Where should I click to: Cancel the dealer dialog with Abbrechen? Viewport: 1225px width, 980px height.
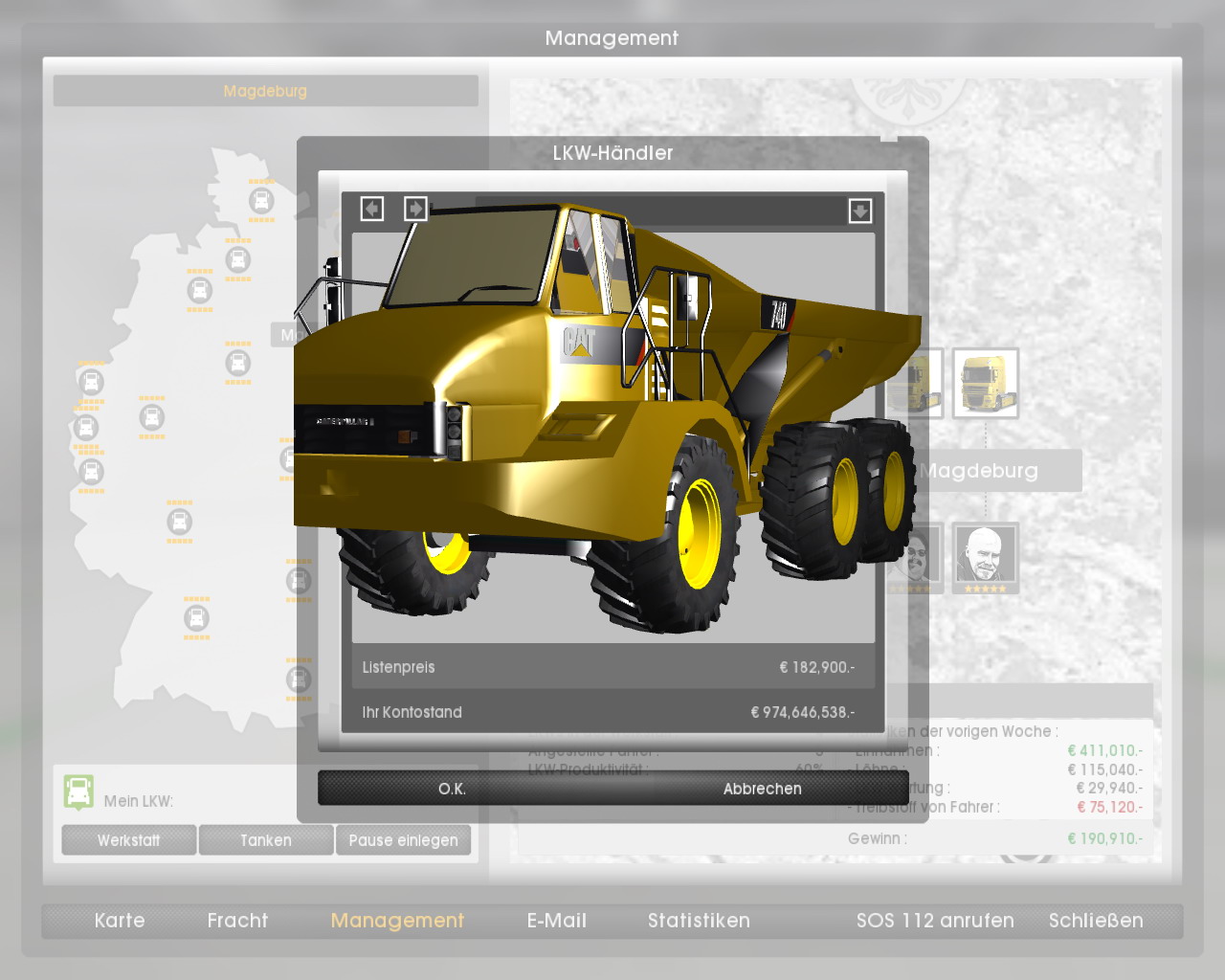click(x=762, y=789)
